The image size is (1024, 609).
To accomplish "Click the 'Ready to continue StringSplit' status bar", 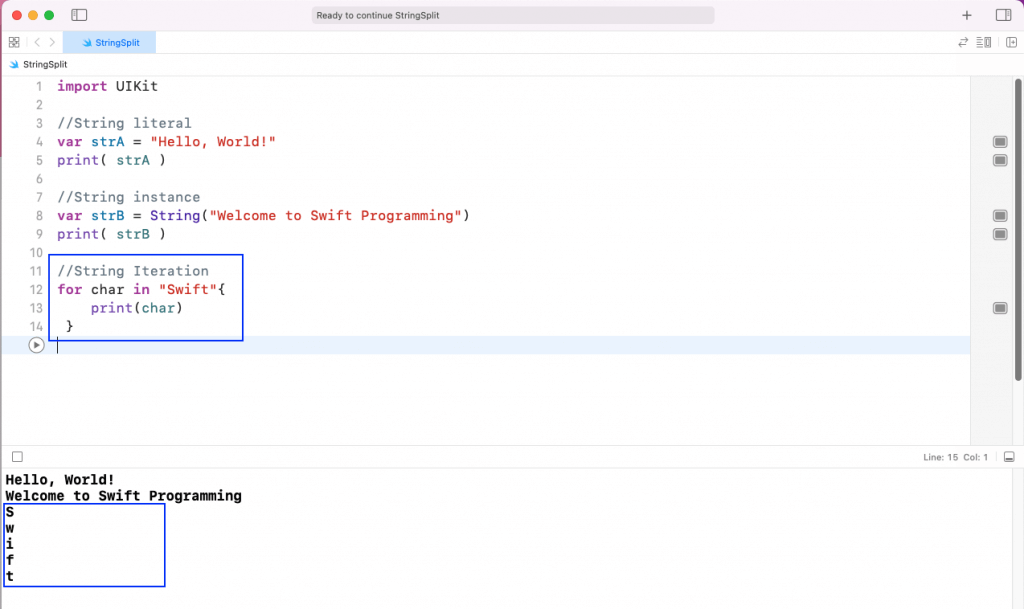I will [x=513, y=15].
